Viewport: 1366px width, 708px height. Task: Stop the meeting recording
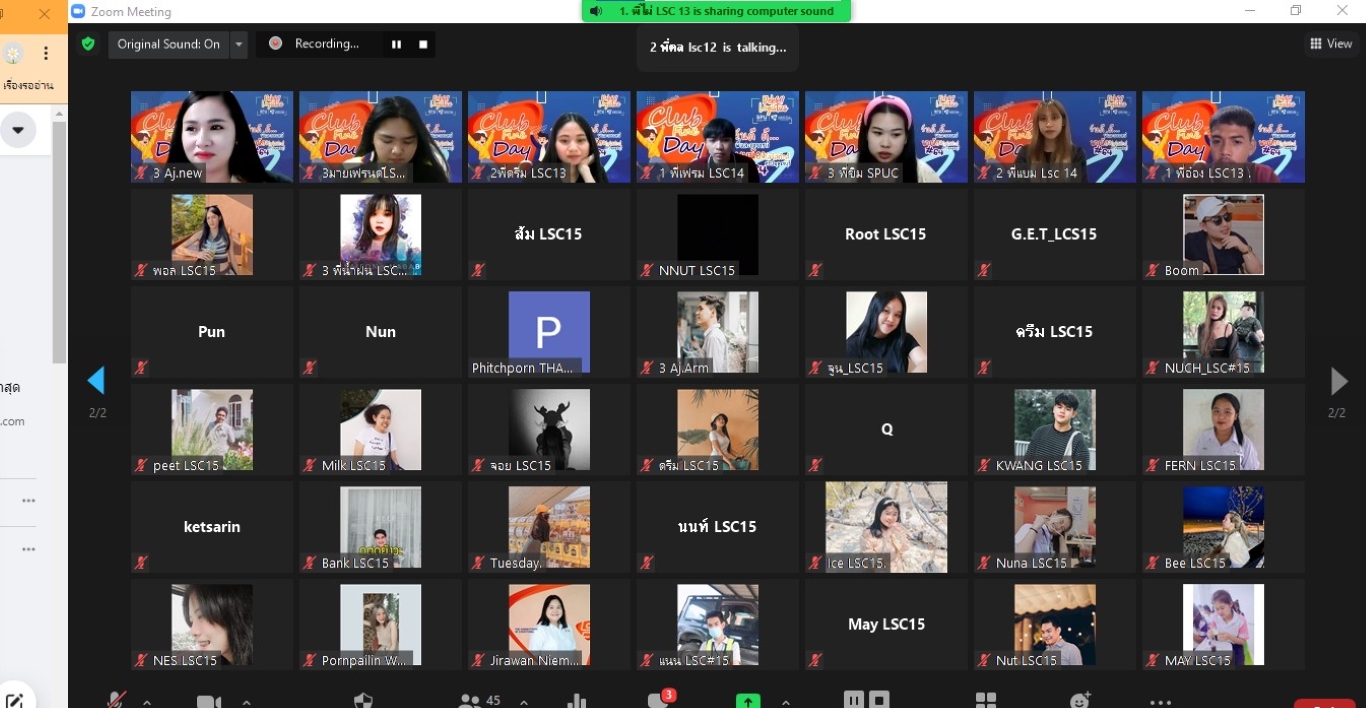point(423,44)
